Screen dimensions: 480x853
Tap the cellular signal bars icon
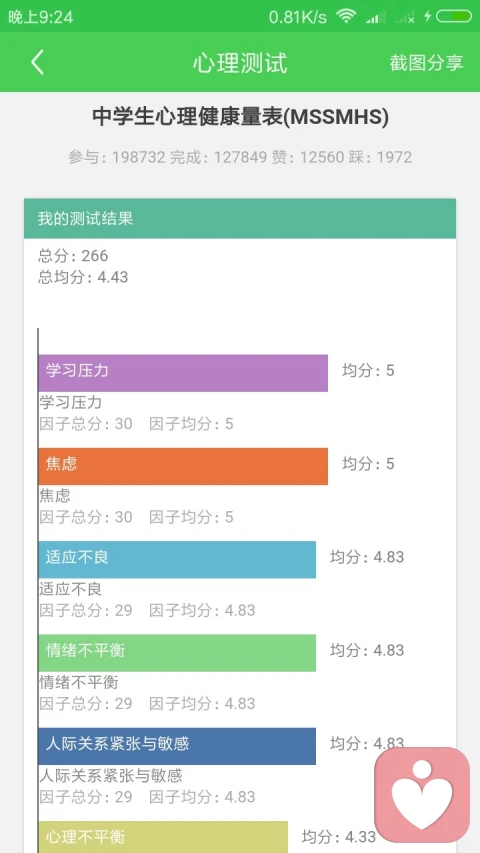376,17
